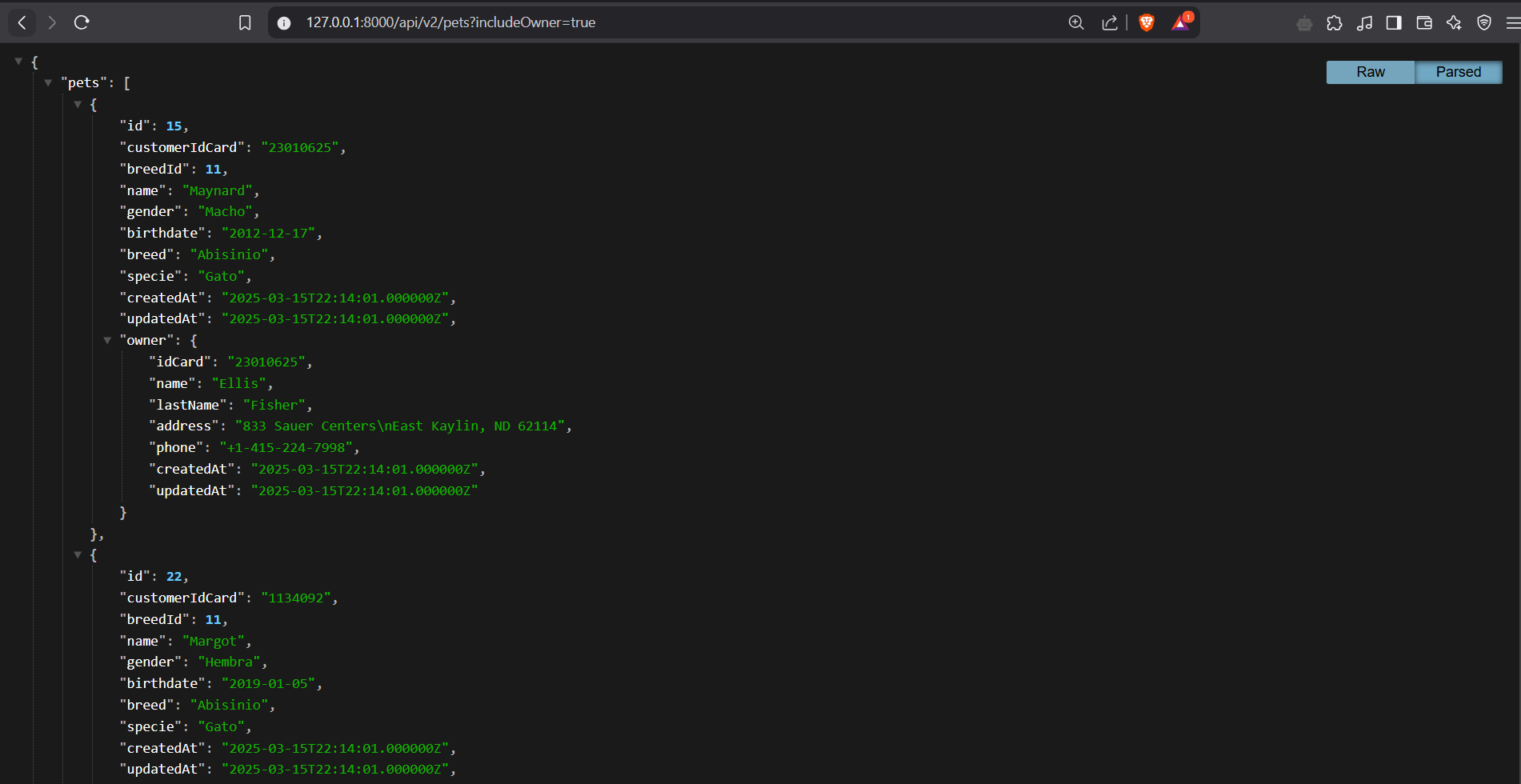Collapse the "owner" object of Maynard
The width and height of the screenshot is (1521, 784).
(x=107, y=340)
